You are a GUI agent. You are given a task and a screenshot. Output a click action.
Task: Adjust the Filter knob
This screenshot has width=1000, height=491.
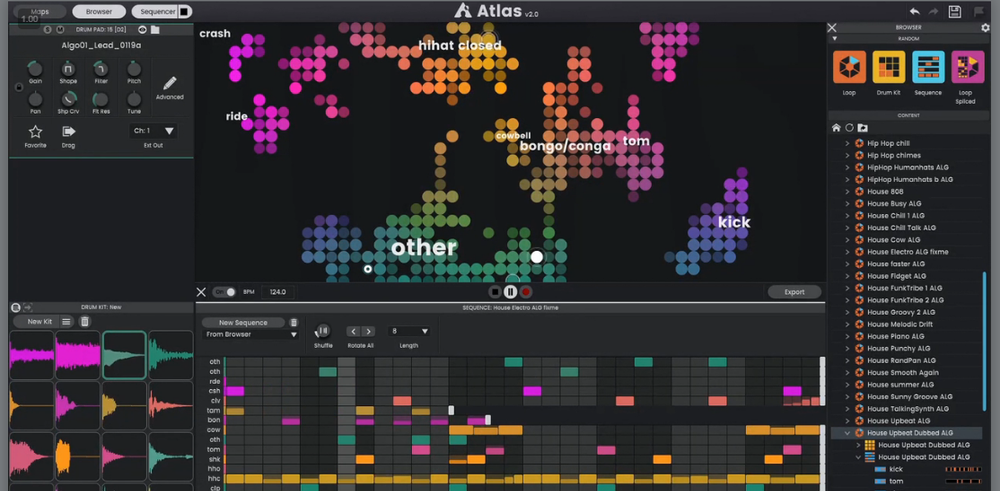[x=101, y=68]
